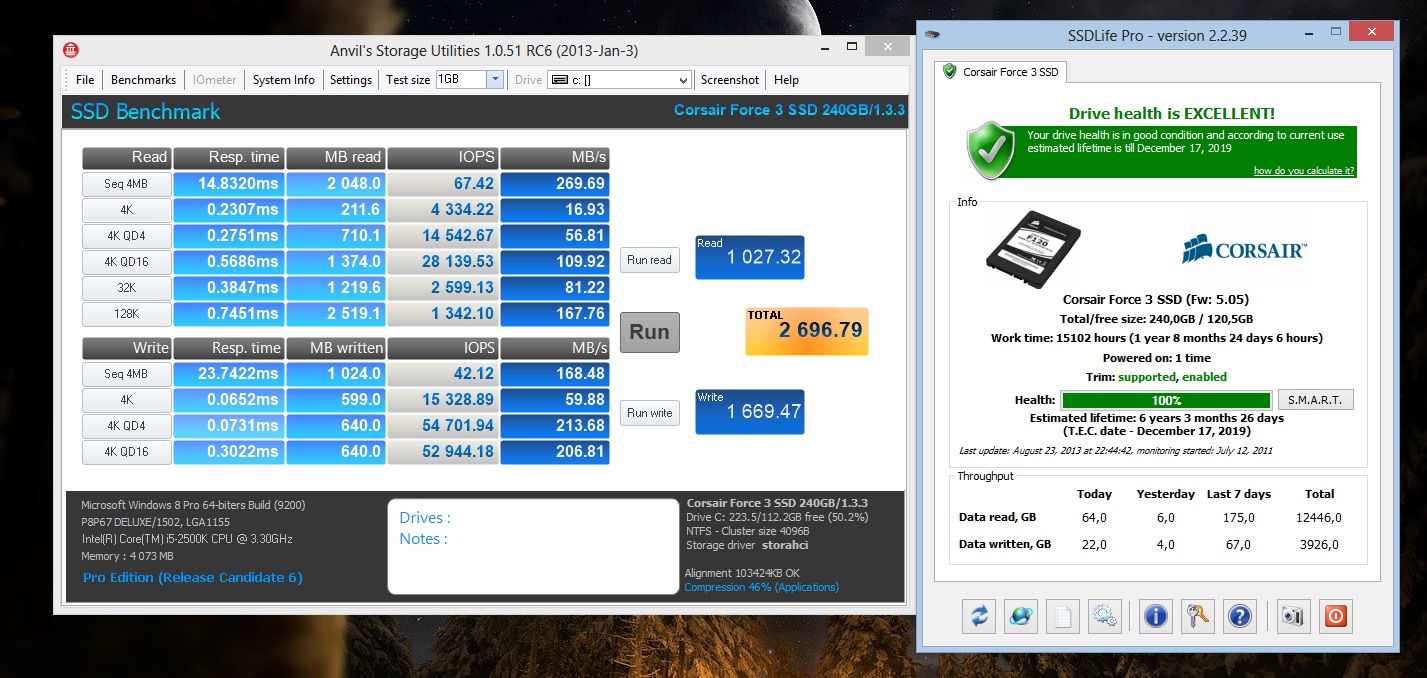Click the large green shield checkmark icon
1427x678 pixels.
tap(990, 150)
